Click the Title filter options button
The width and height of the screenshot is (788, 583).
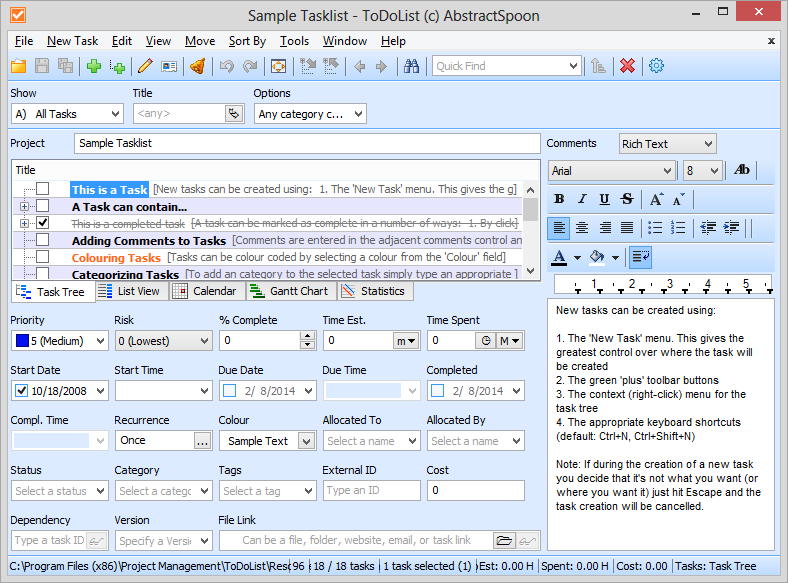click(234, 114)
